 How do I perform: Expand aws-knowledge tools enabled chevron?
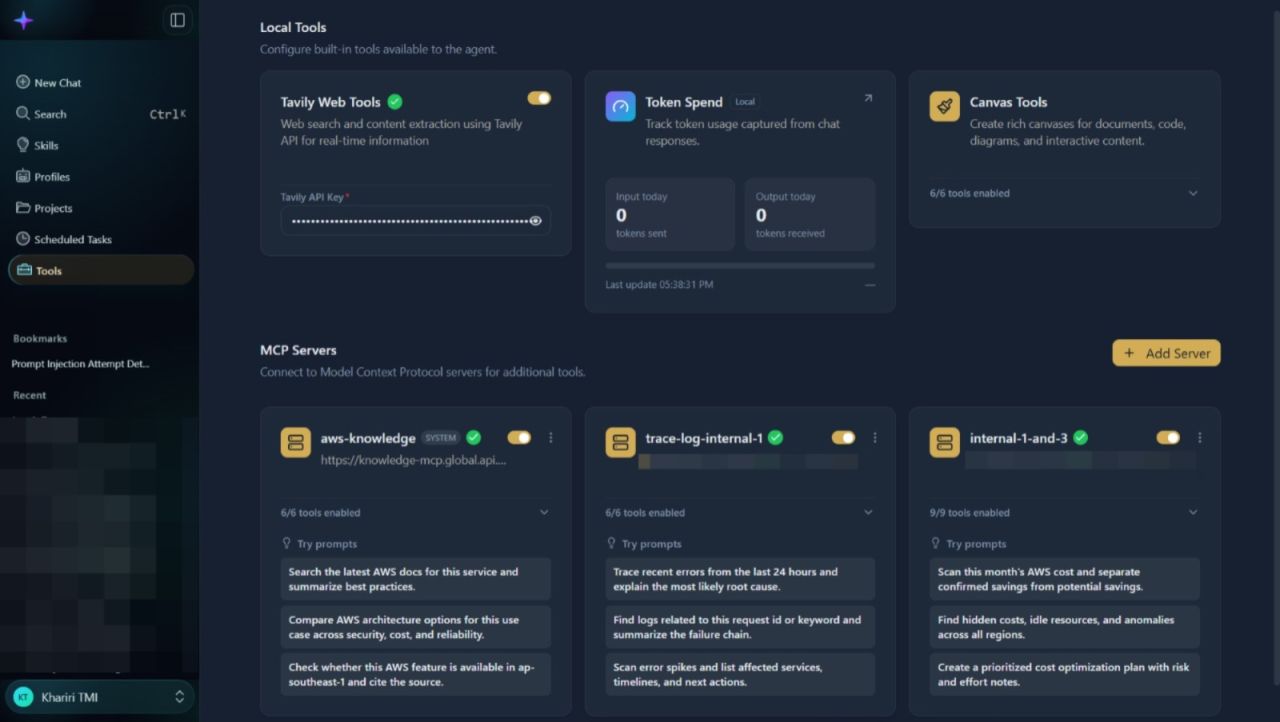tap(544, 513)
